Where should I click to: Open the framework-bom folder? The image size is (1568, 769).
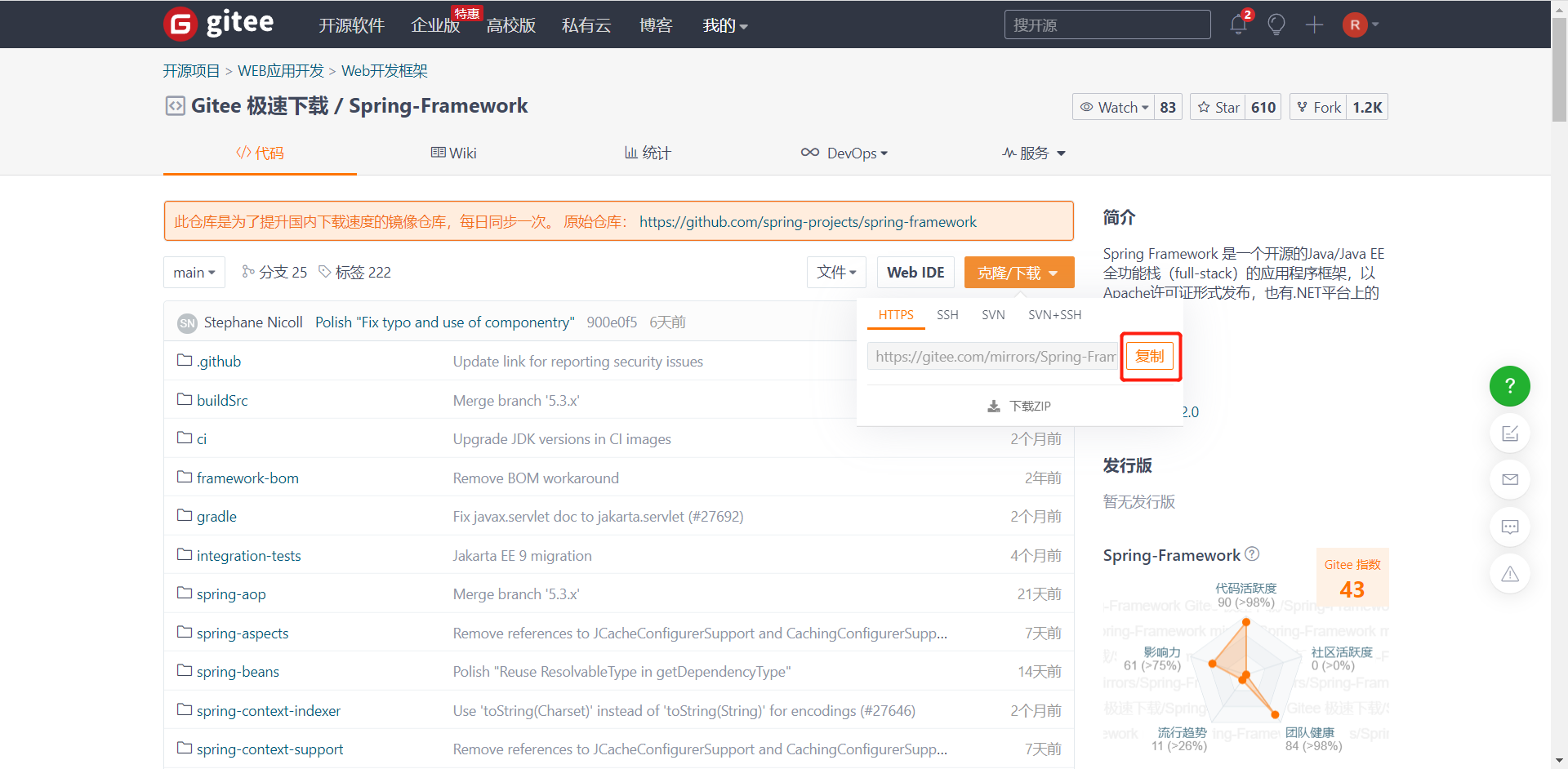point(247,478)
